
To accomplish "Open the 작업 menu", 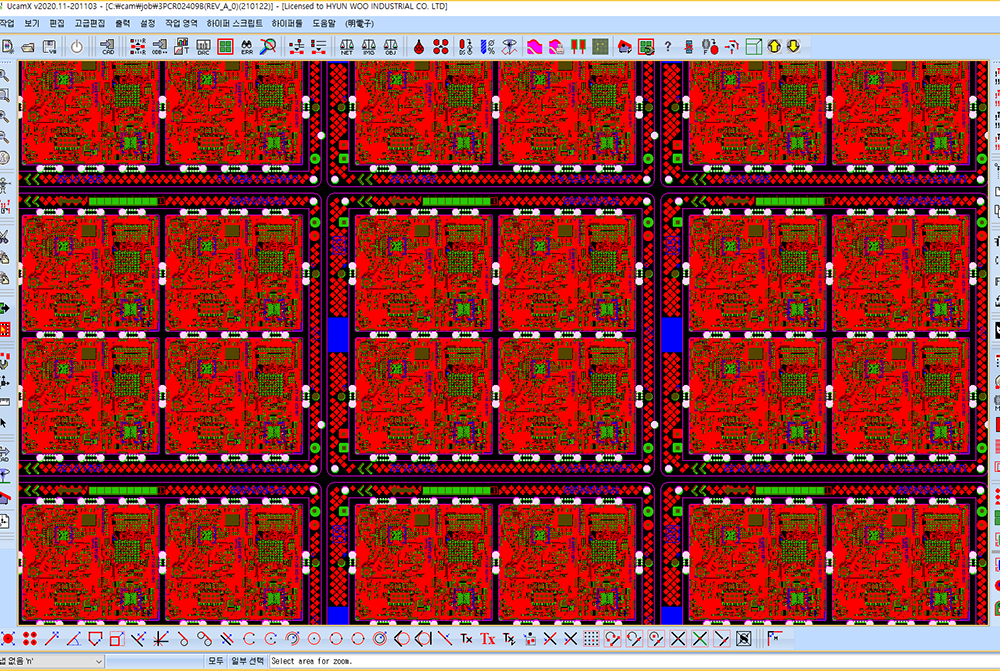I will pyautogui.click(x=7, y=24).
